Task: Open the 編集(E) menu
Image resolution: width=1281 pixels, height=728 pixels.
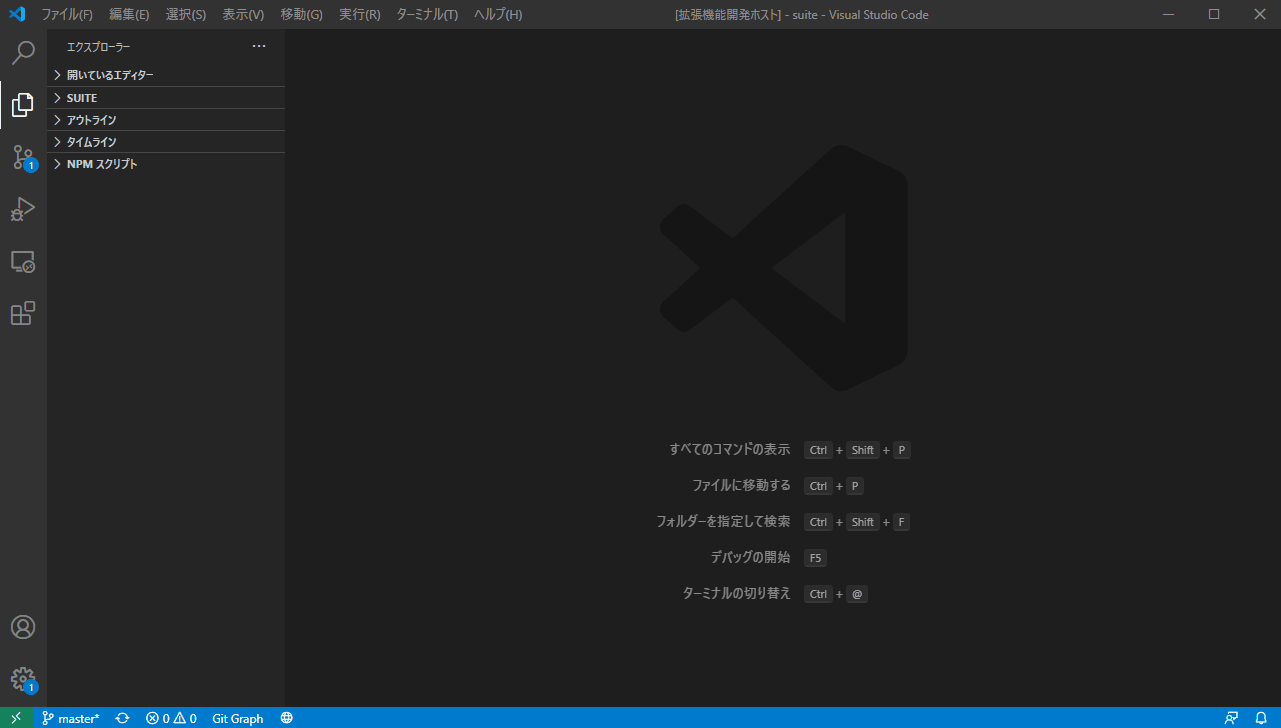Action: (129, 14)
